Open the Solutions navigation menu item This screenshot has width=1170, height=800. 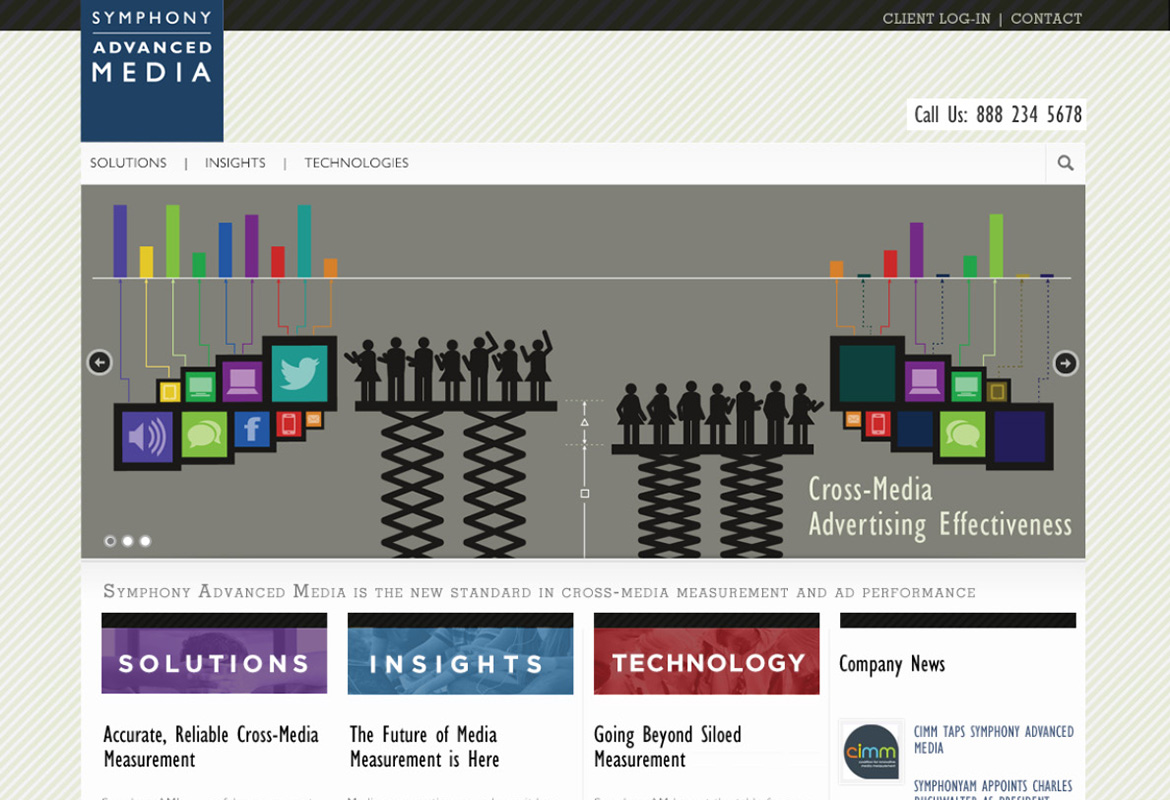[x=128, y=163]
